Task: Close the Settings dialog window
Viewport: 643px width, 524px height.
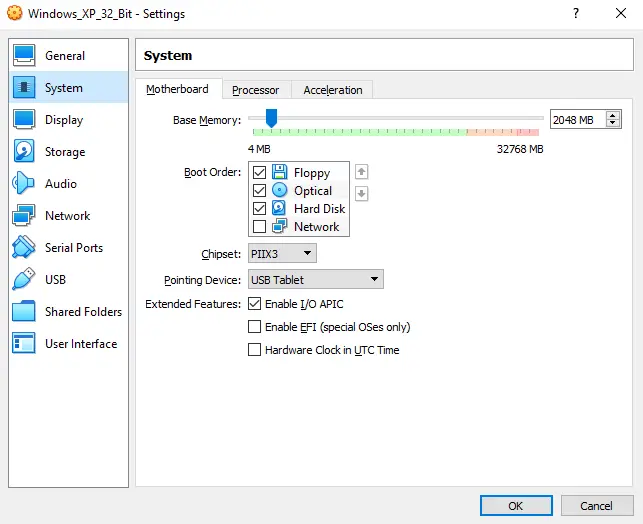Action: click(621, 13)
